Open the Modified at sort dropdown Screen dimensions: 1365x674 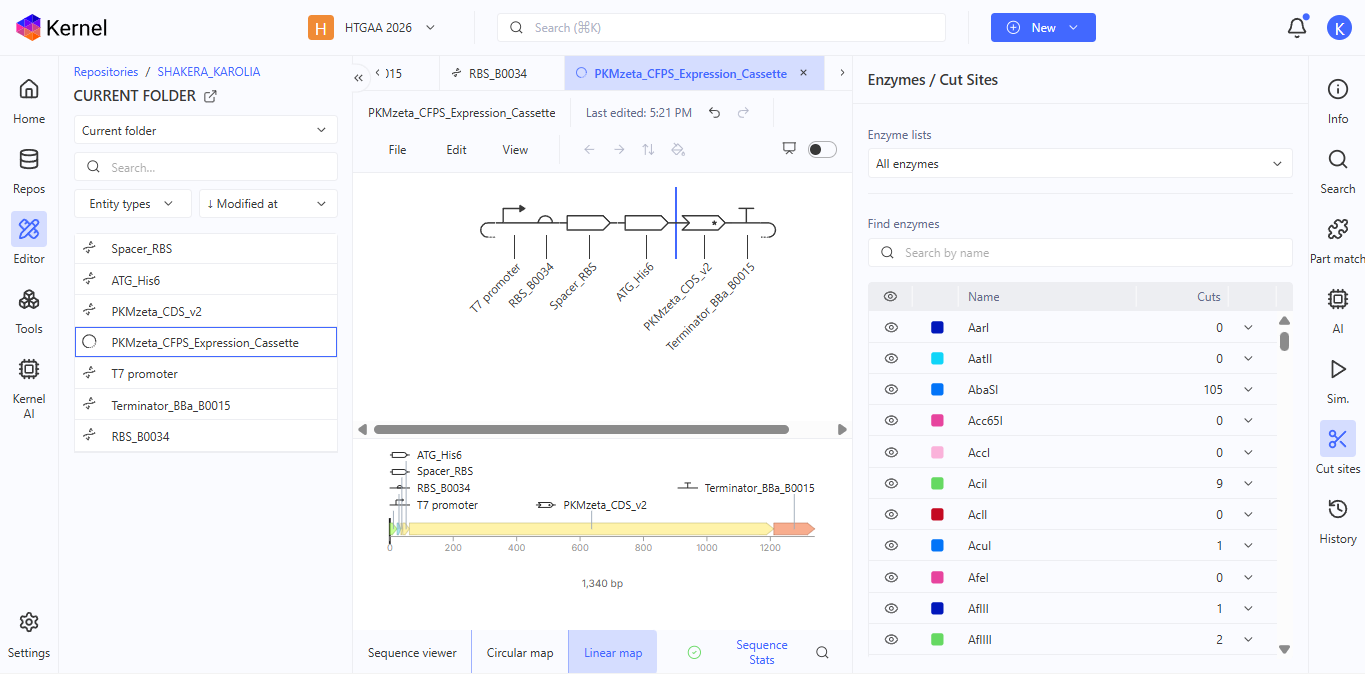[x=268, y=204]
